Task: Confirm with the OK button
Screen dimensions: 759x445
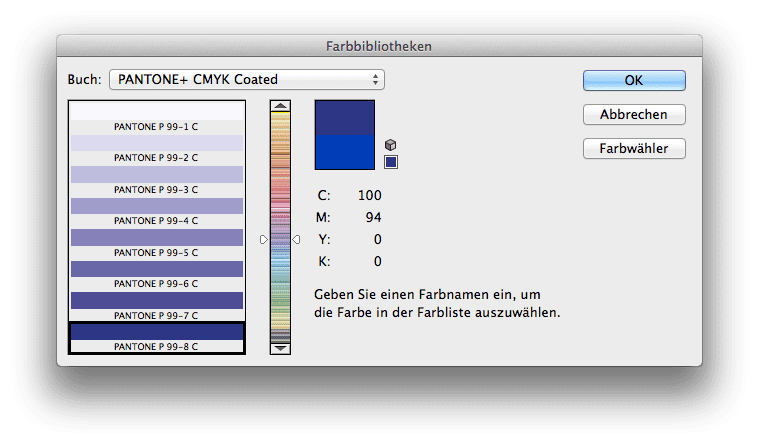Action: point(634,80)
